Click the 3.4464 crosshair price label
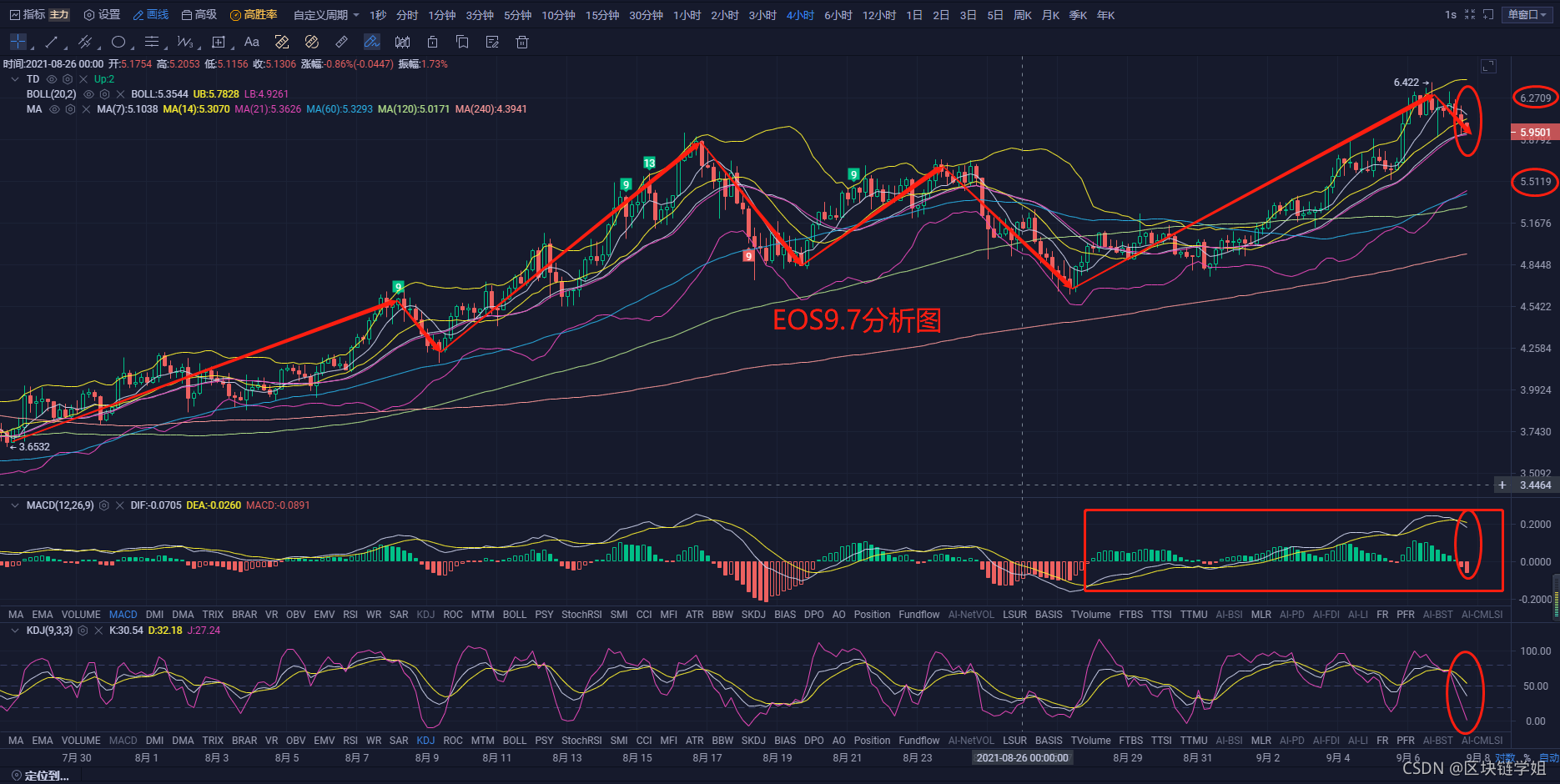 [x=1535, y=485]
